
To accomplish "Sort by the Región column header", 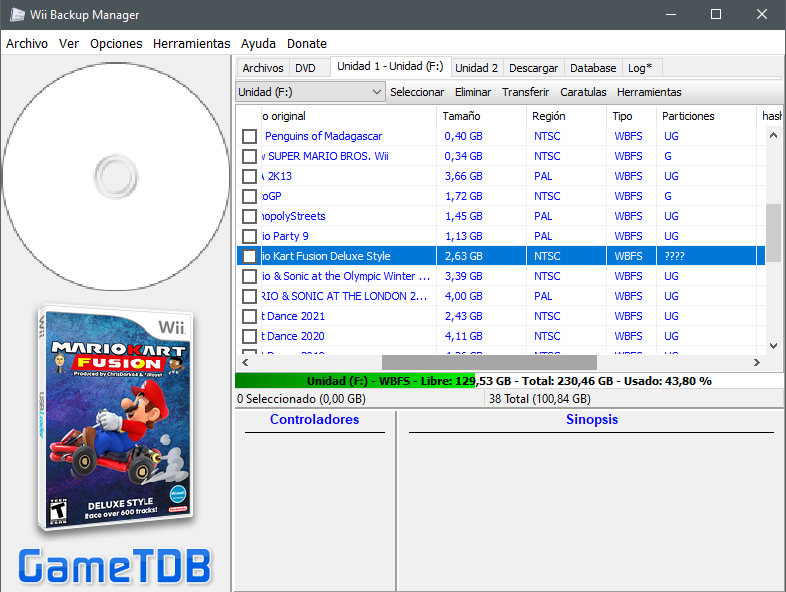I will 566,116.
